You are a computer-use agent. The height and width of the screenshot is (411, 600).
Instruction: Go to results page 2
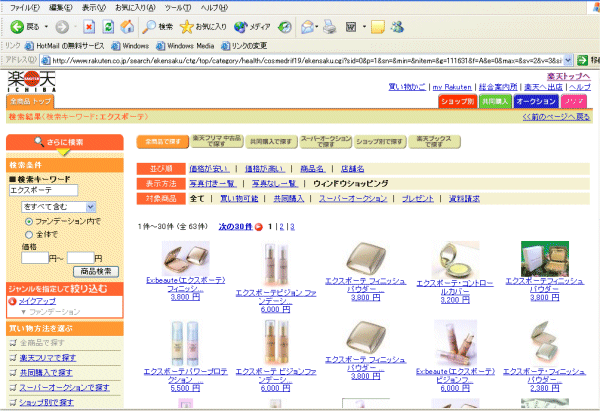click(282, 227)
